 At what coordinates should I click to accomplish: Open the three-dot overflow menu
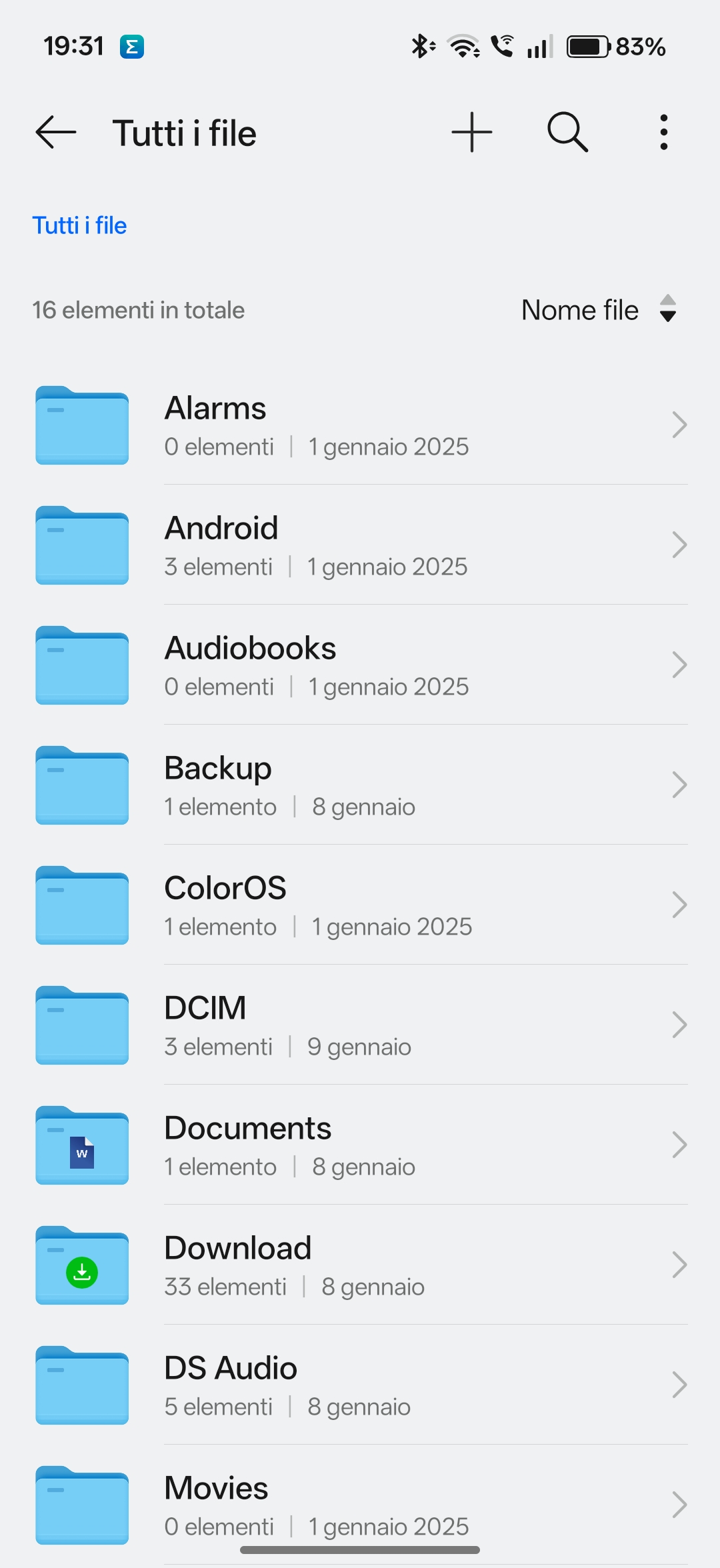pos(663,132)
